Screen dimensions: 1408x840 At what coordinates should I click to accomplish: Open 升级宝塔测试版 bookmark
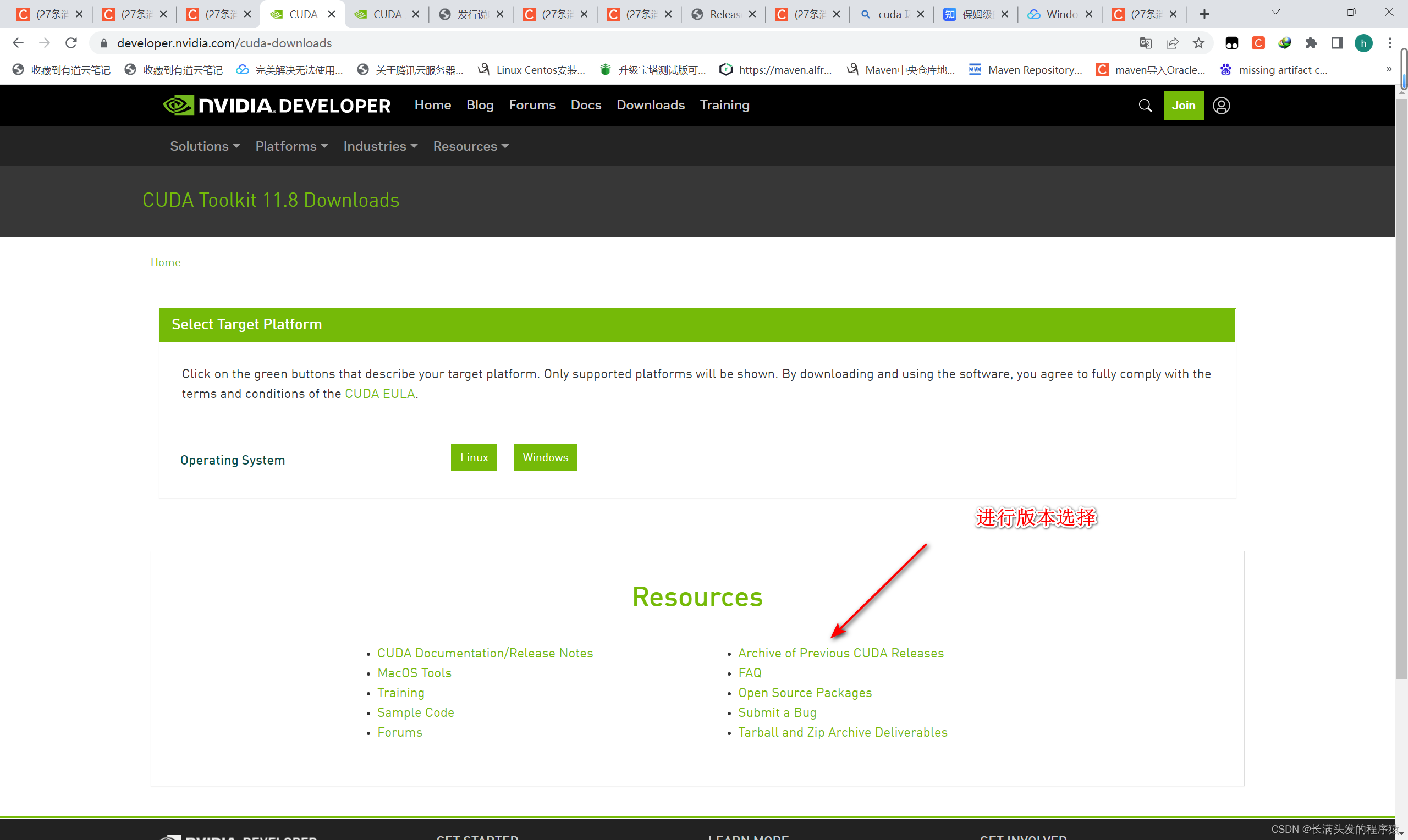653,70
